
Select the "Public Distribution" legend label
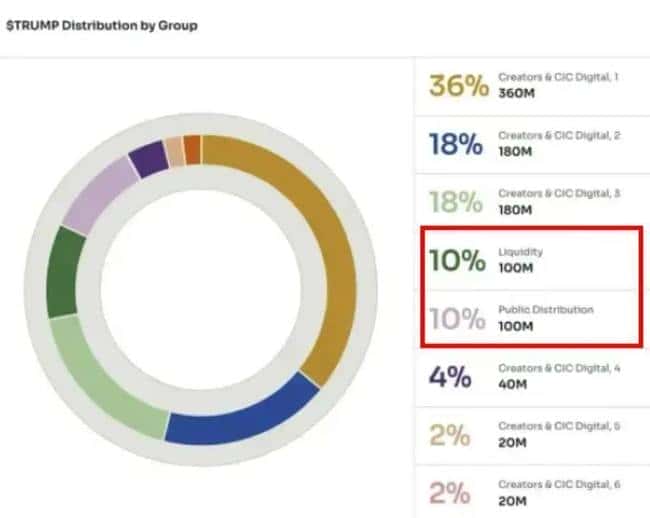pyautogui.click(x=545, y=310)
